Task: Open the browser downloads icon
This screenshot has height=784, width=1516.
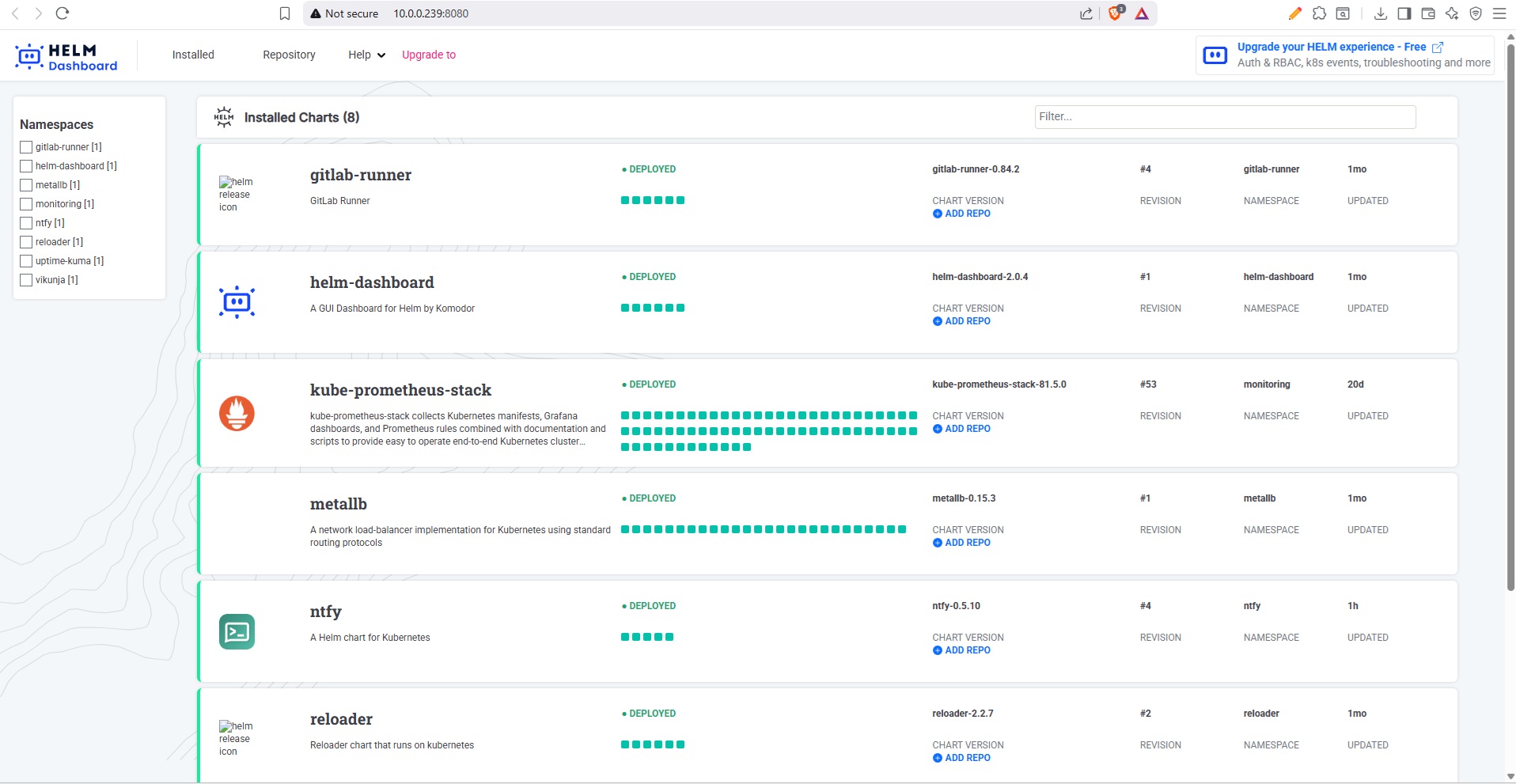Action: tap(1380, 13)
